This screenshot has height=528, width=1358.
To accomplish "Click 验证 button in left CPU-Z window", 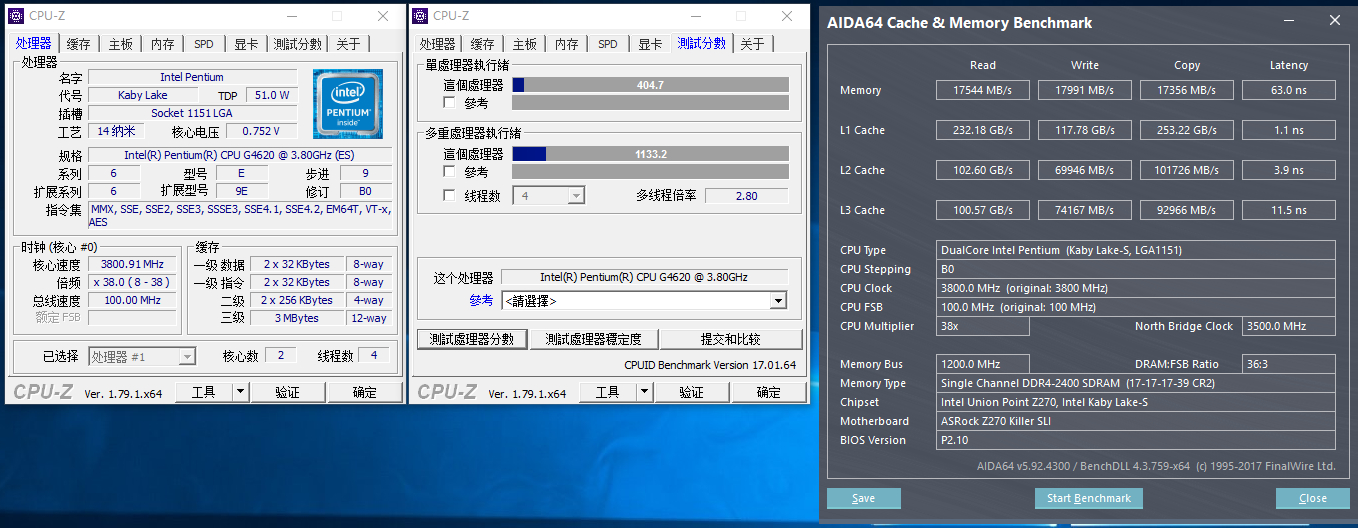I will pos(288,392).
